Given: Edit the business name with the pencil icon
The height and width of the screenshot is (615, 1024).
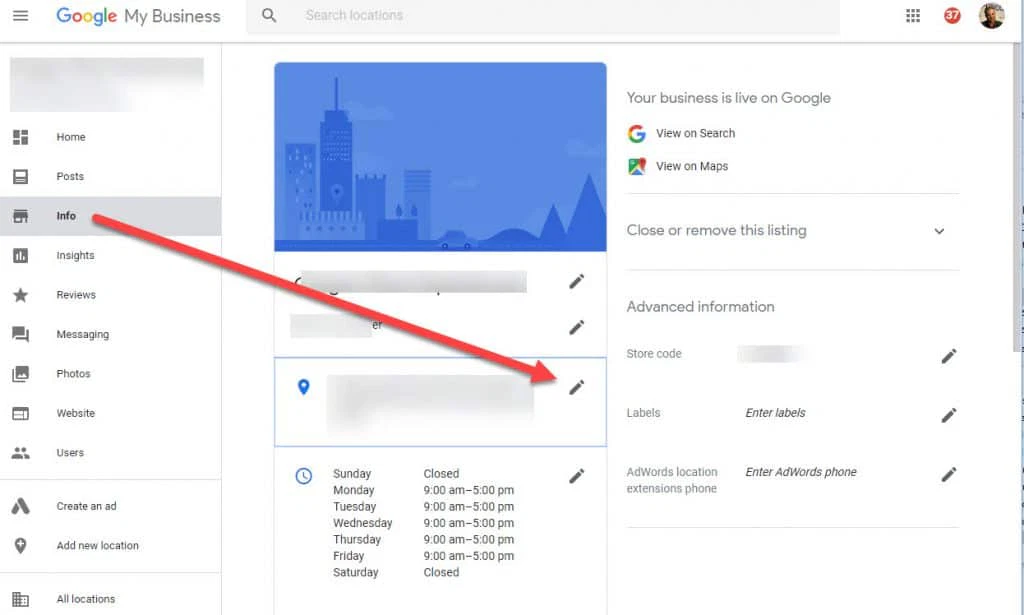Looking at the screenshot, I should pos(577,282).
